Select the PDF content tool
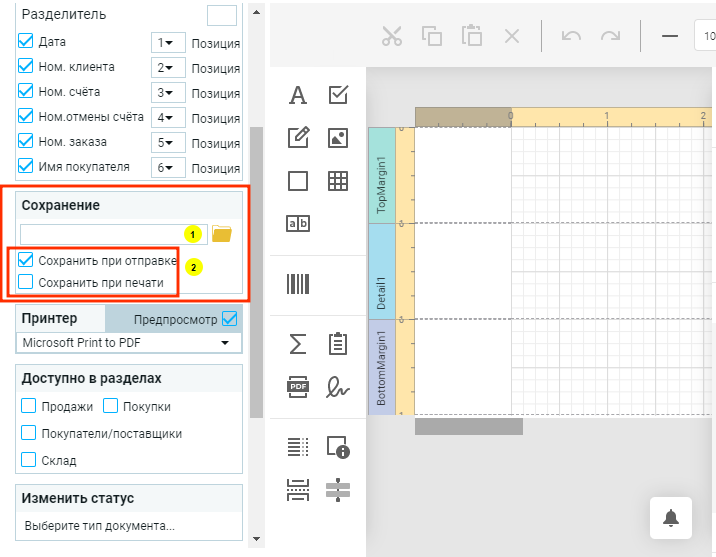Viewport: 716px width, 557px height. pos(298,386)
